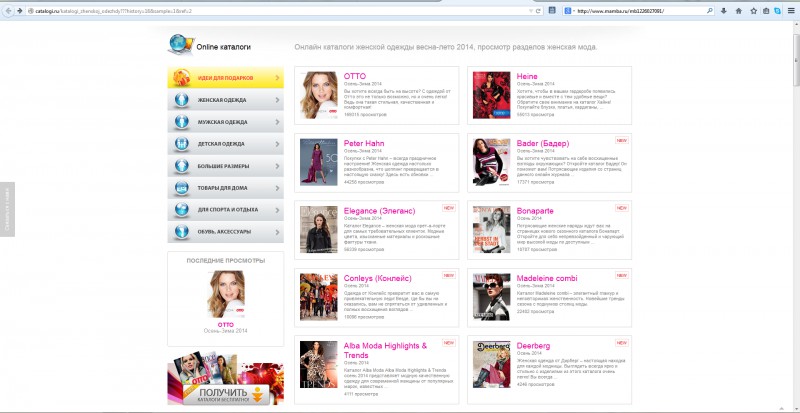Screen dimensions: 800x413
Task: Open the Conleys (Конлейс) catalog link
Action: [x=378, y=278]
